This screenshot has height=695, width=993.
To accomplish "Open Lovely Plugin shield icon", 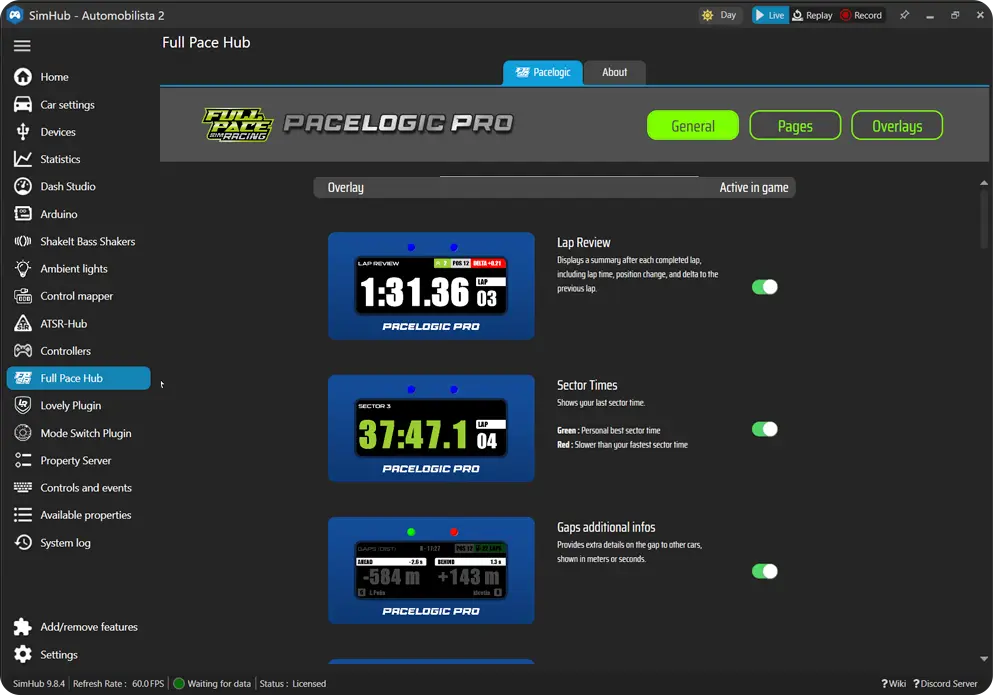I will tap(23, 405).
